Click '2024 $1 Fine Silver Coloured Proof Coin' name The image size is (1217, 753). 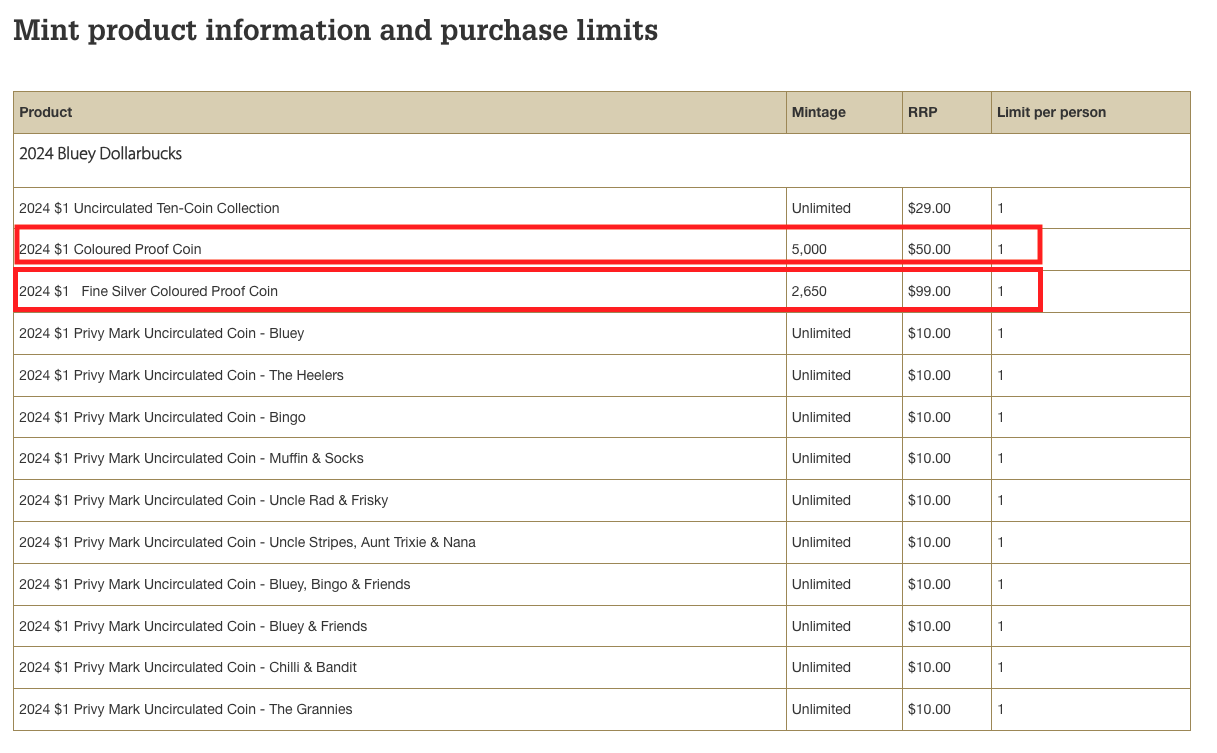[x=148, y=291]
